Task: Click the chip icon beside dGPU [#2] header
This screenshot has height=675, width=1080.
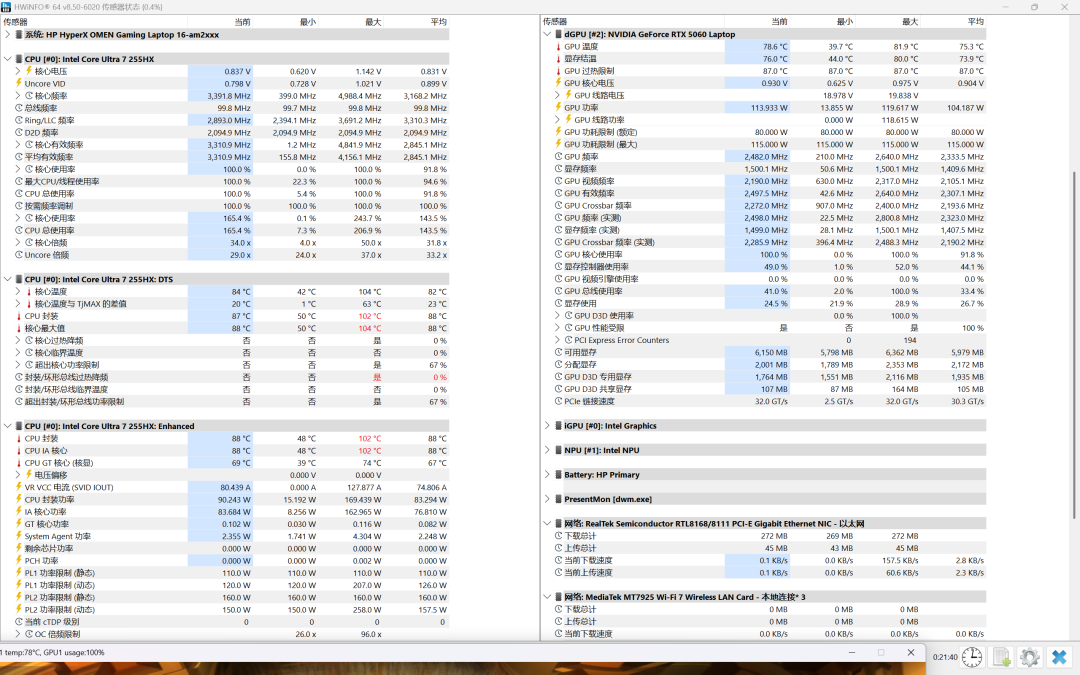Action: point(558,34)
